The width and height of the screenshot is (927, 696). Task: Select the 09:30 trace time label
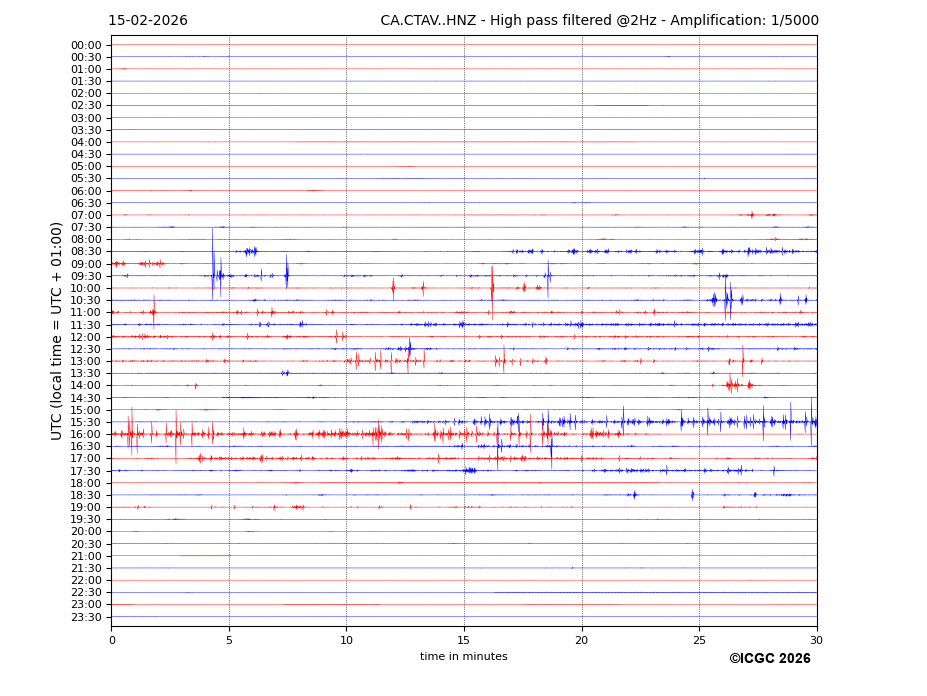pyautogui.click(x=86, y=276)
